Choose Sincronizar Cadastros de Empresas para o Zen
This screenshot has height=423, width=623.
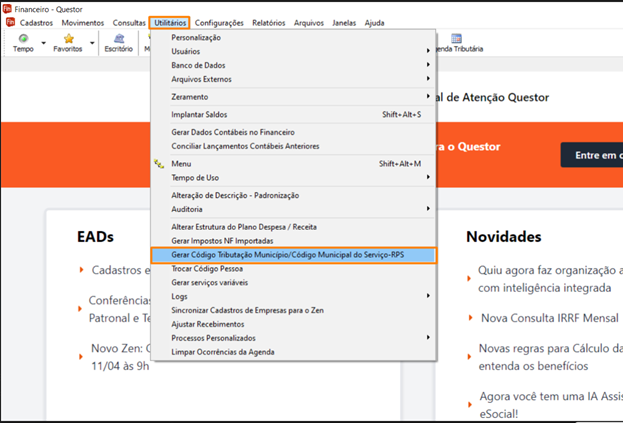click(x=293, y=310)
